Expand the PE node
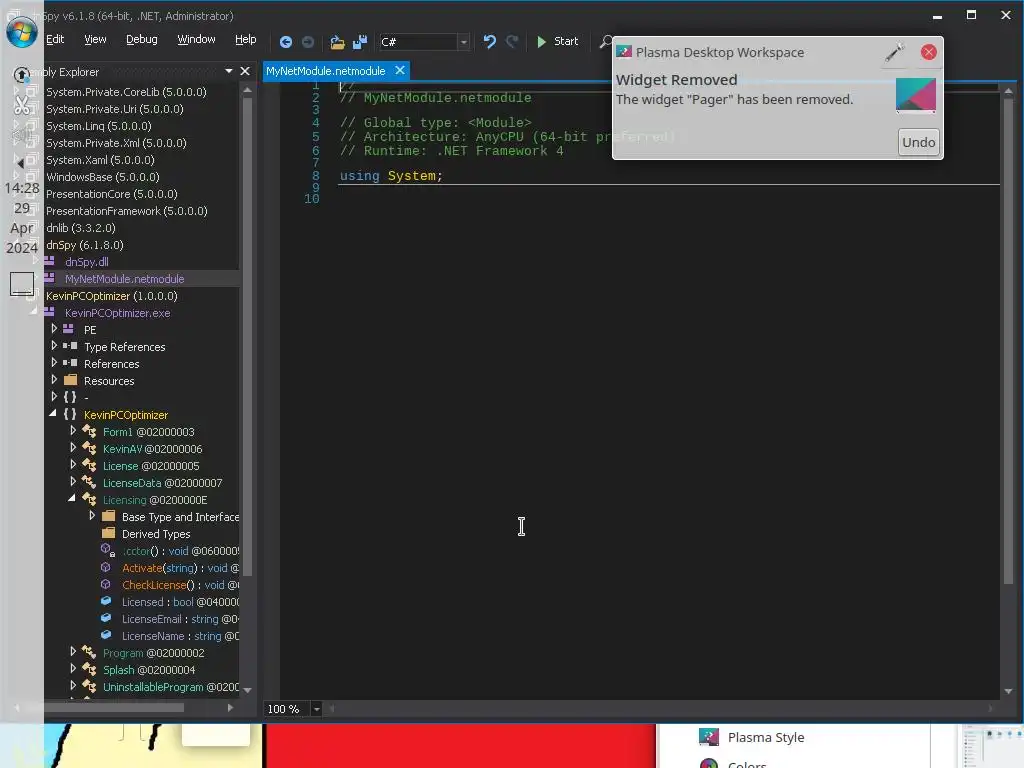This screenshot has width=1024, height=768. click(54, 328)
